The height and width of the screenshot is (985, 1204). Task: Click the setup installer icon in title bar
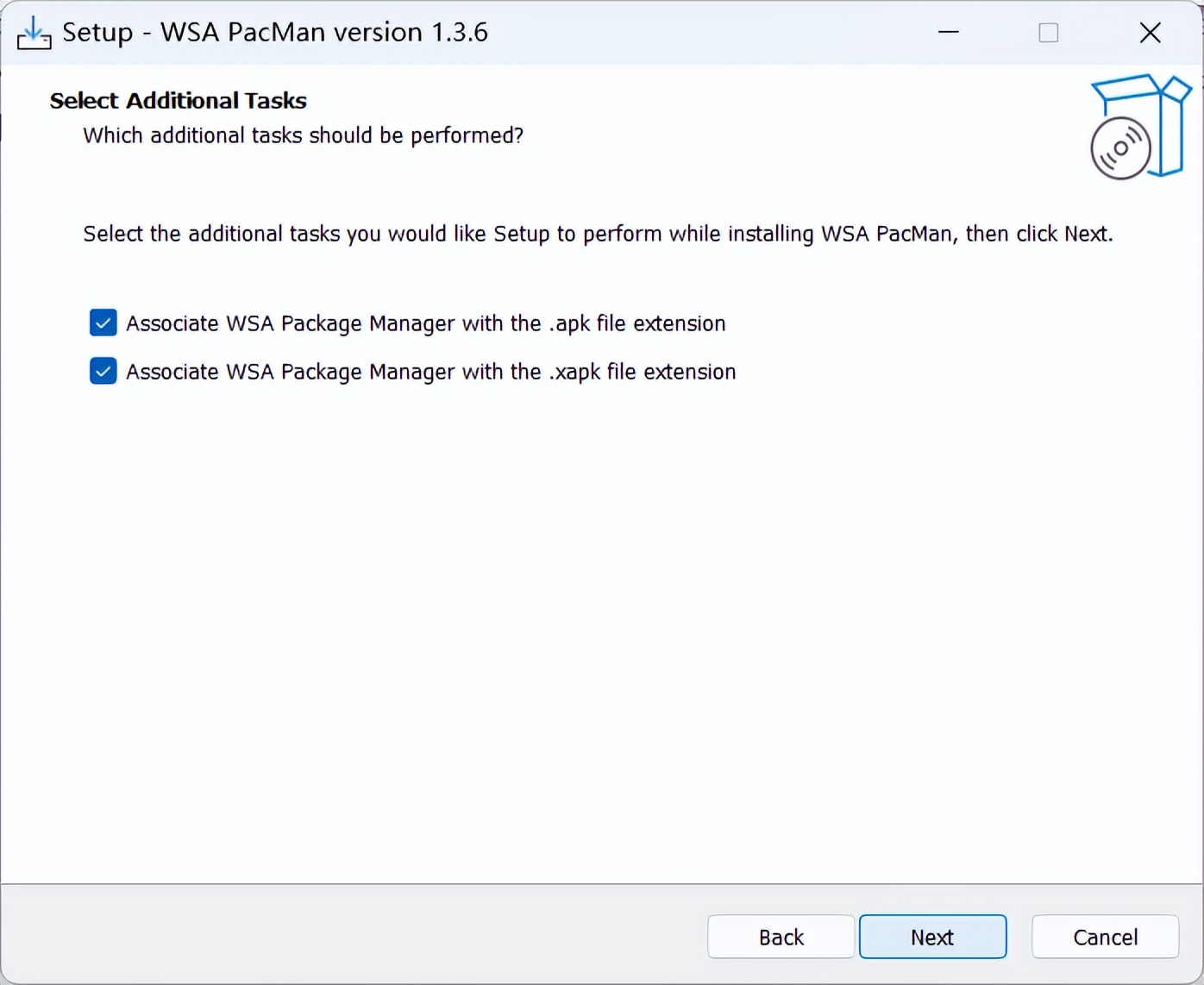click(34, 33)
